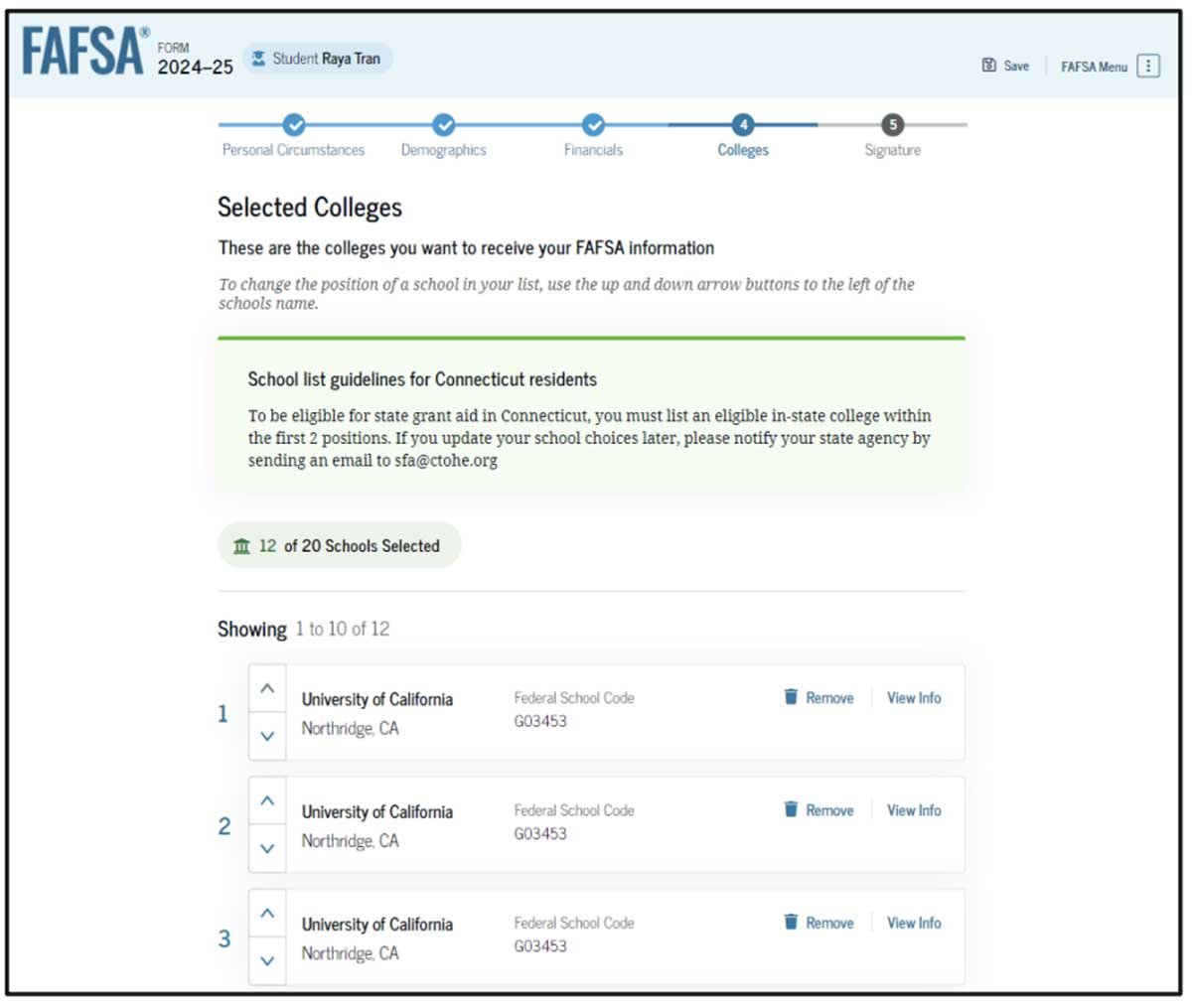Image resolution: width=1192 pixels, height=1008 pixels.
Task: View Info for school 3
Action: [x=914, y=923]
